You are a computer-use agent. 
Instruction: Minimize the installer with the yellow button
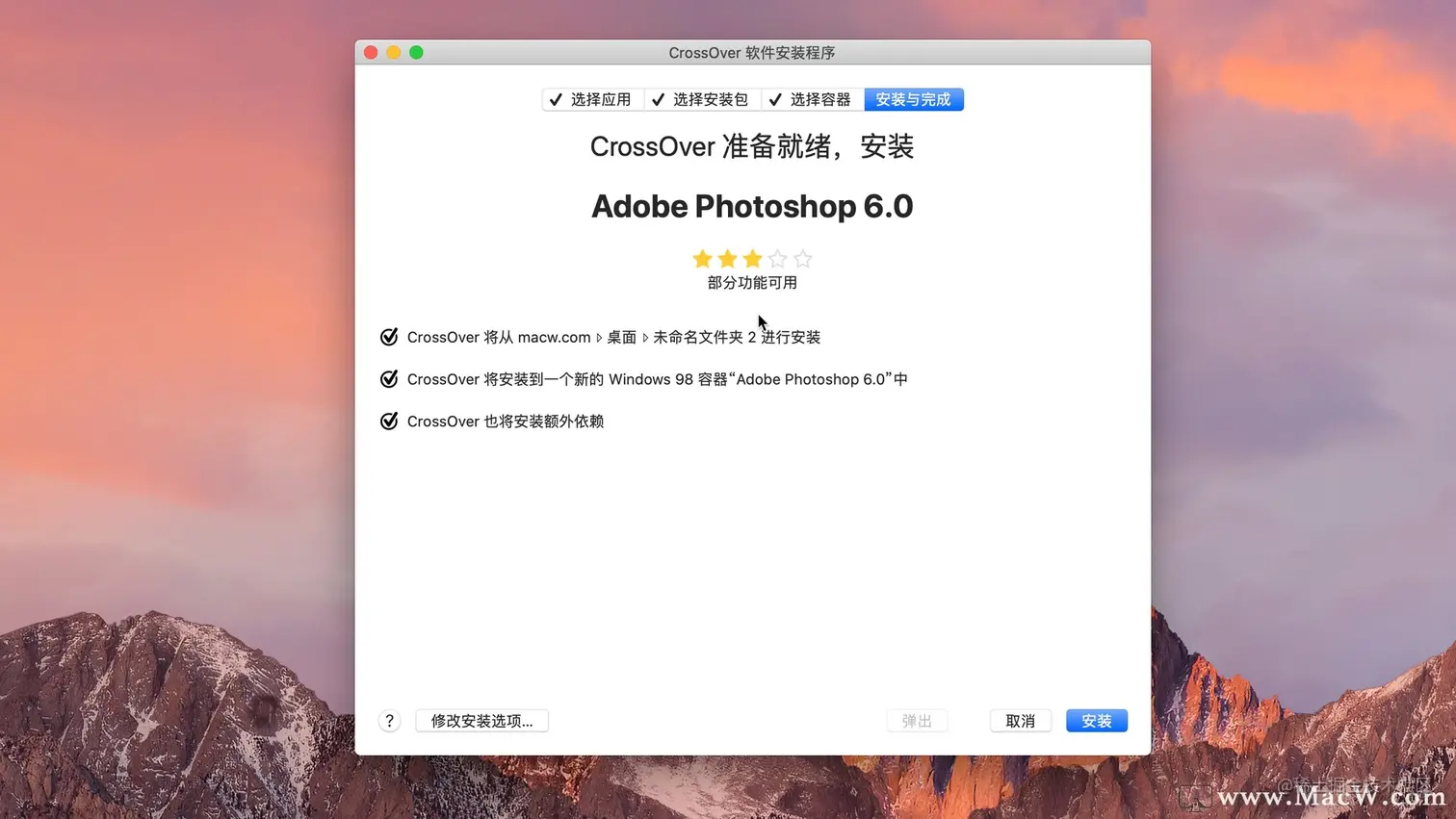coord(393,52)
